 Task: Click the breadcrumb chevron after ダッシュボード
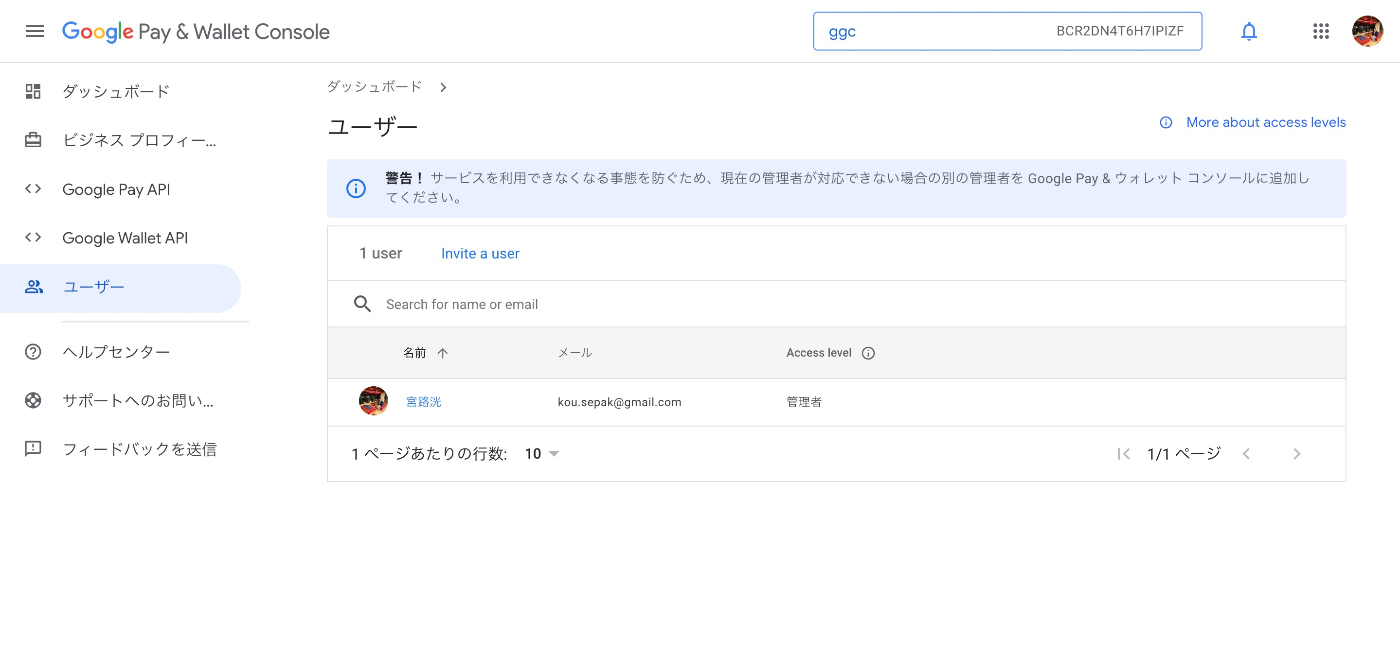pos(443,87)
